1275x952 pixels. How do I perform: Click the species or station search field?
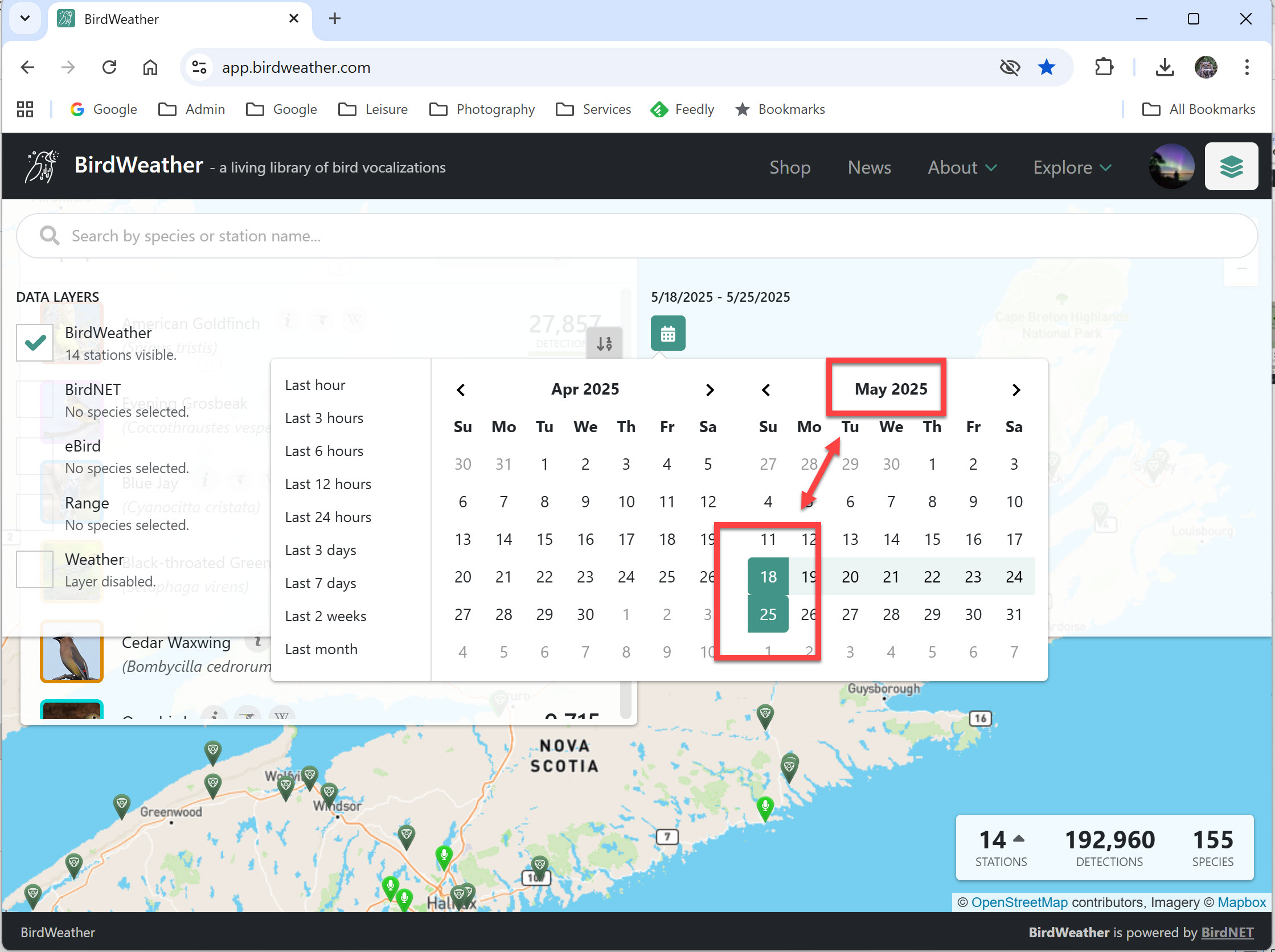tap(637, 236)
